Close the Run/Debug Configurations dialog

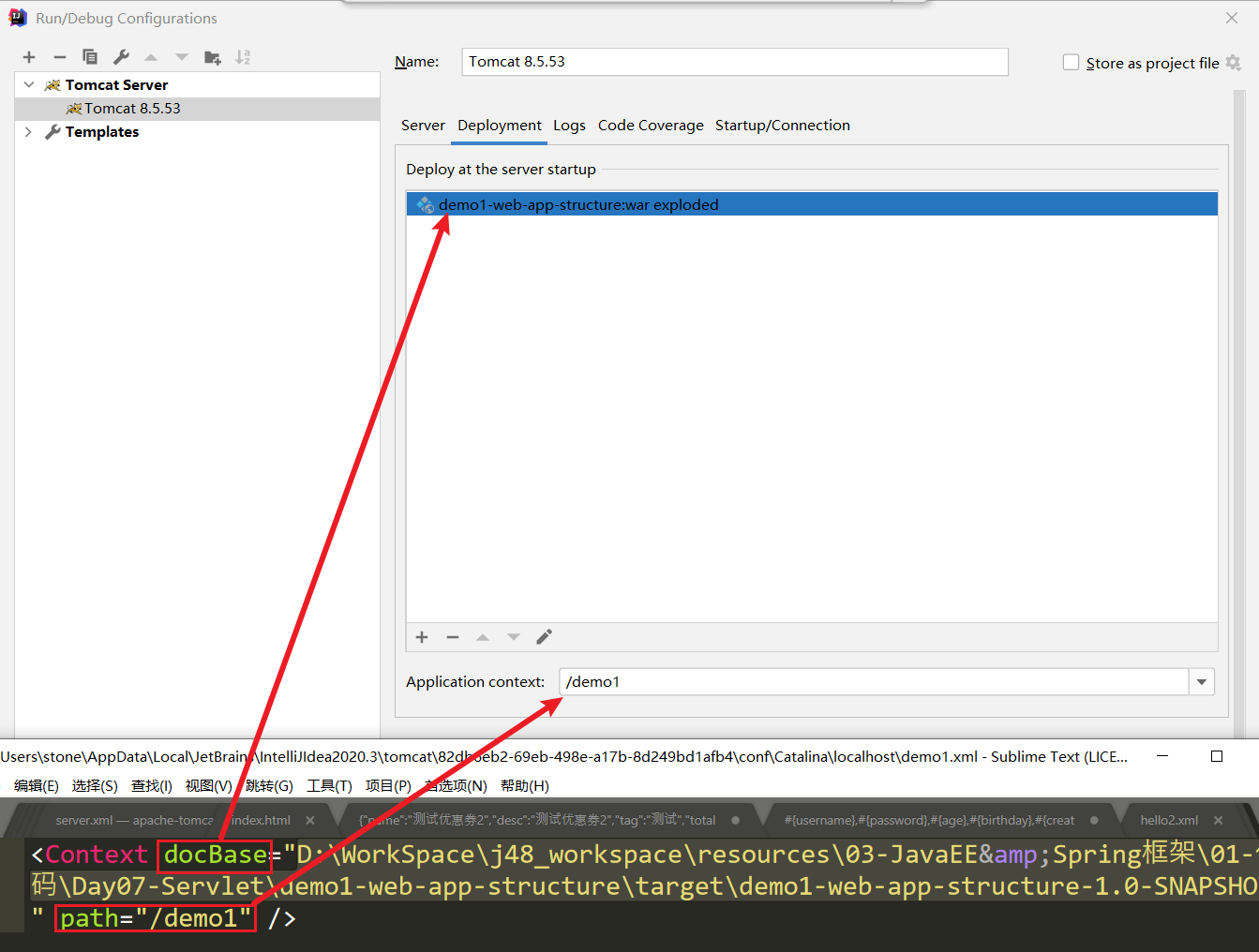(x=1232, y=18)
